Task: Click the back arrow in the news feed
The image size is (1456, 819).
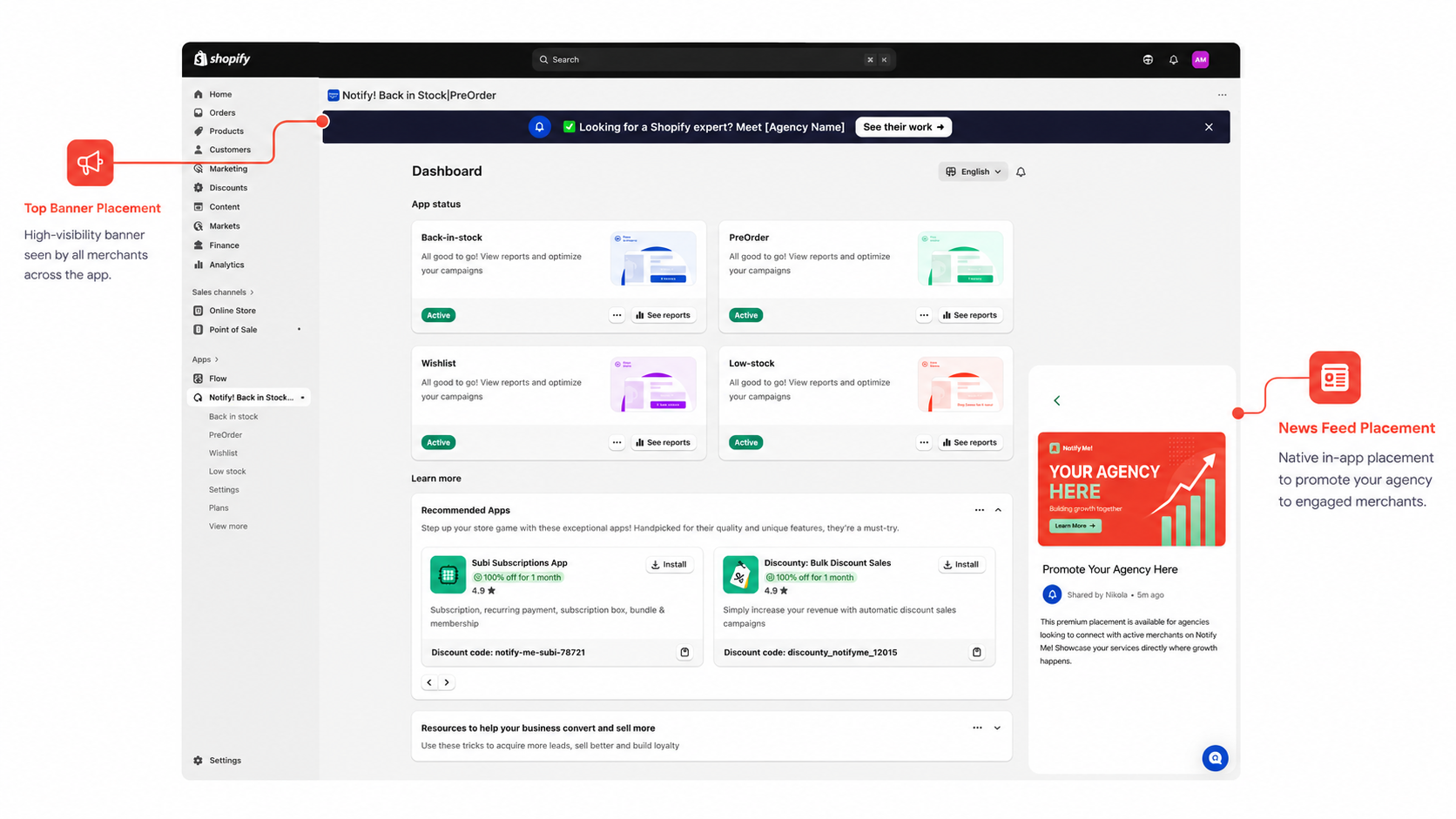Action: point(1057,401)
